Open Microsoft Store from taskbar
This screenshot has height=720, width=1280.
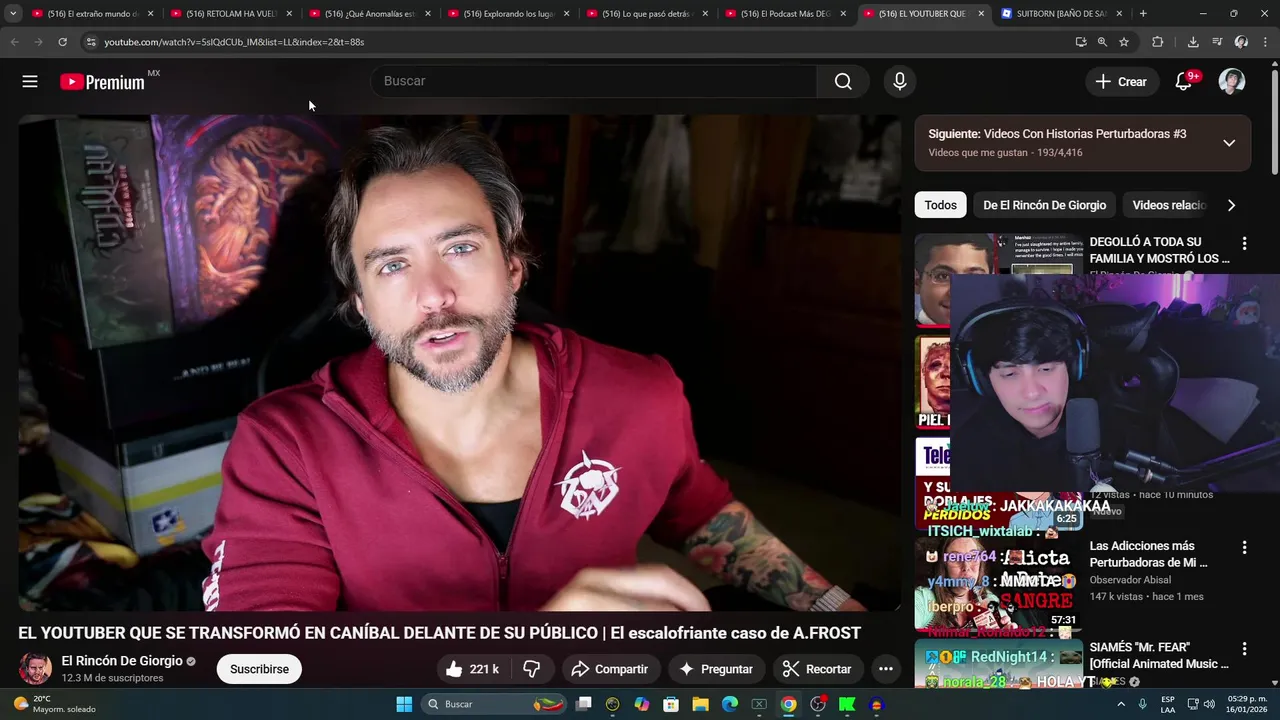[671, 704]
